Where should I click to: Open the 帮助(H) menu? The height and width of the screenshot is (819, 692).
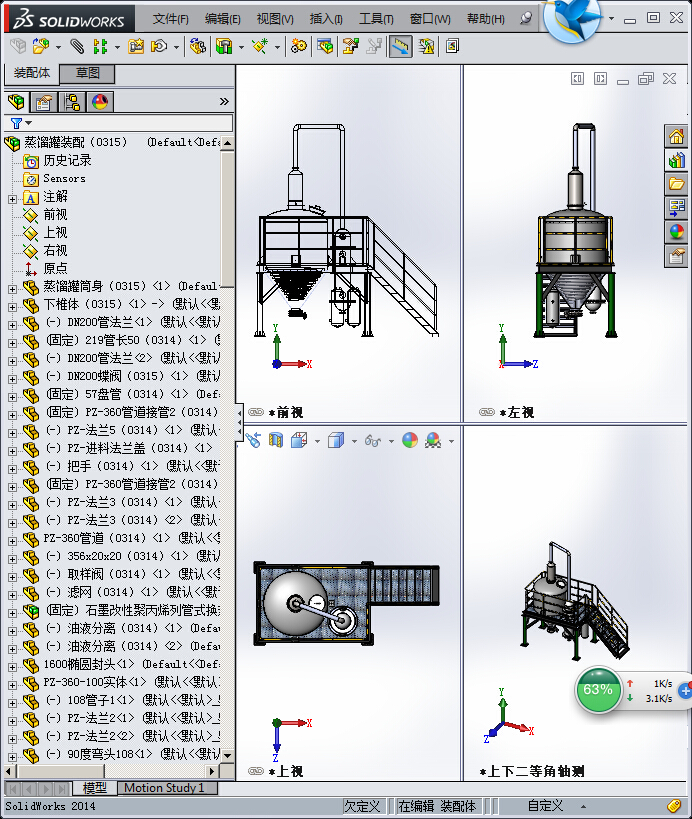click(x=486, y=19)
